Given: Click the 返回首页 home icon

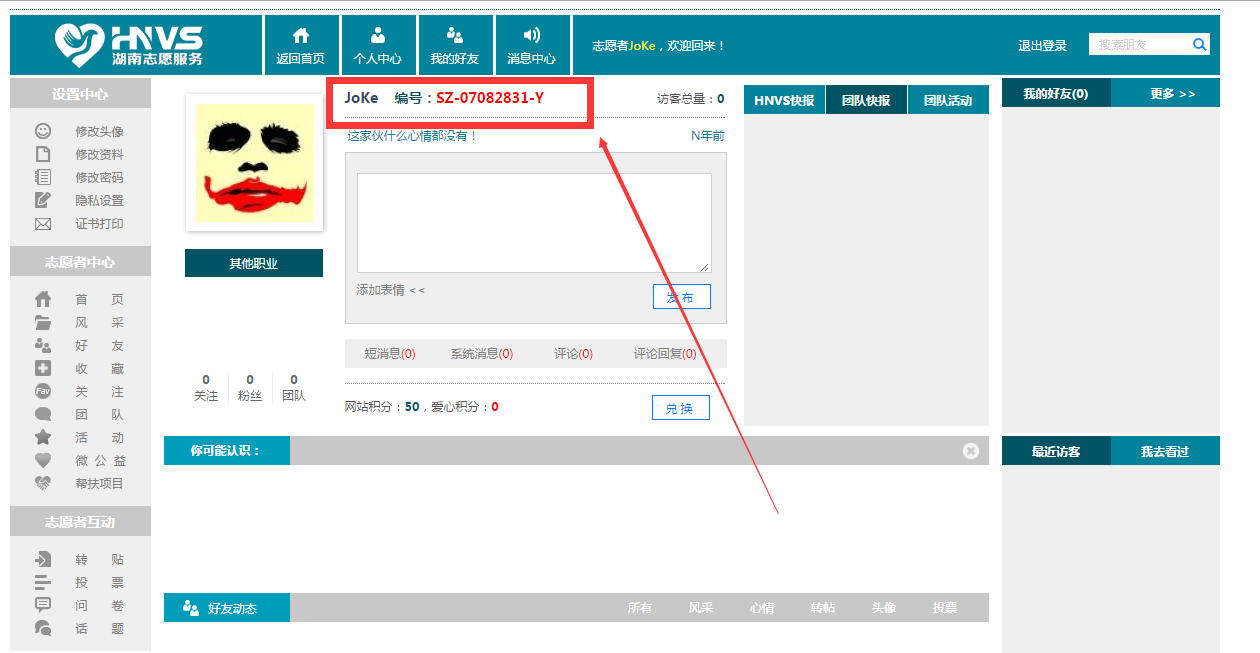Looking at the screenshot, I should 300,36.
